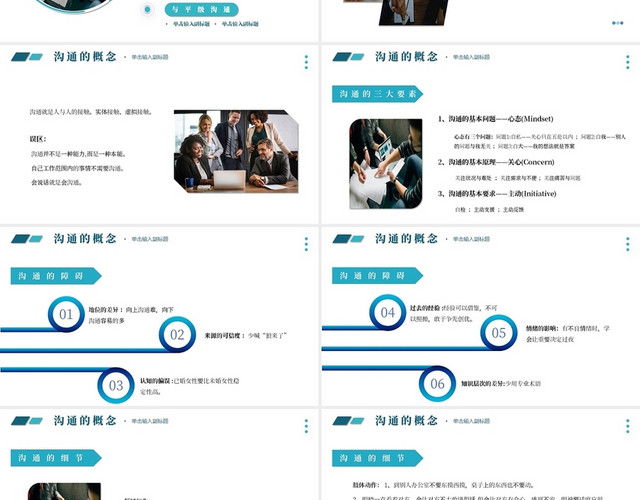Click the parallelogram logo on the team photo slide
This screenshot has height=500, width=640.
(x=27, y=57)
